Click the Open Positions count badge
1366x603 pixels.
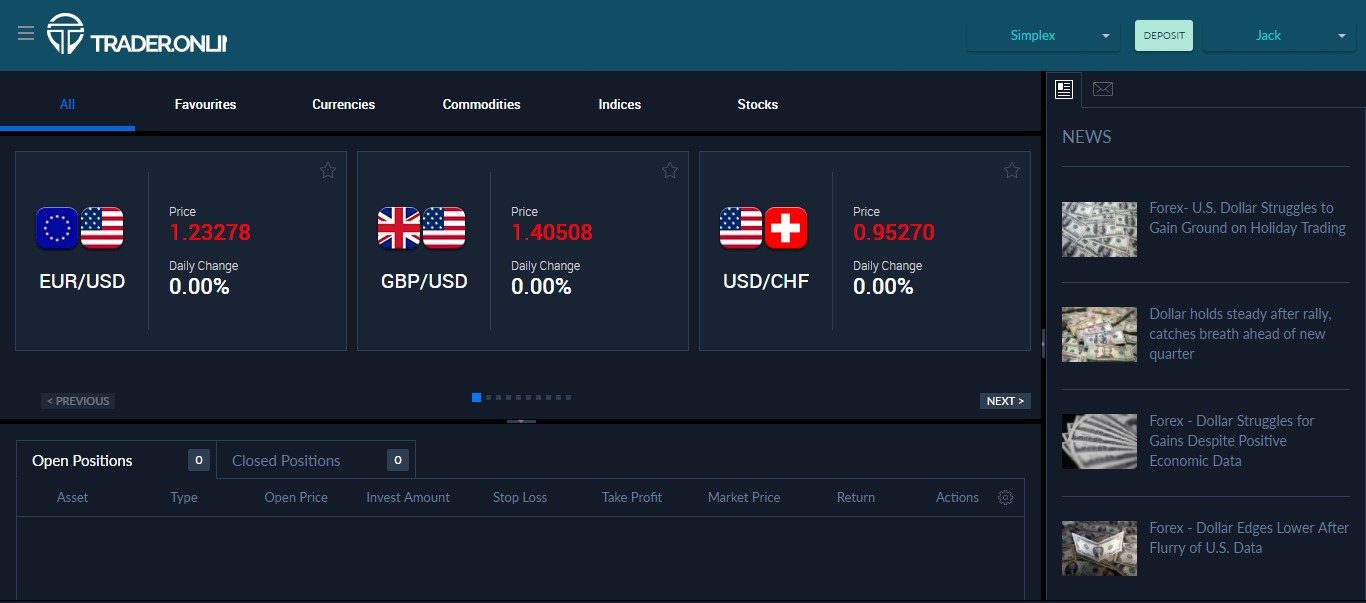(198, 460)
